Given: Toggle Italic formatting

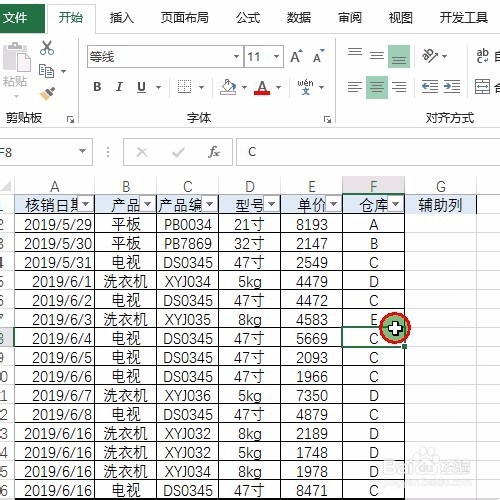Looking at the screenshot, I should (119, 87).
